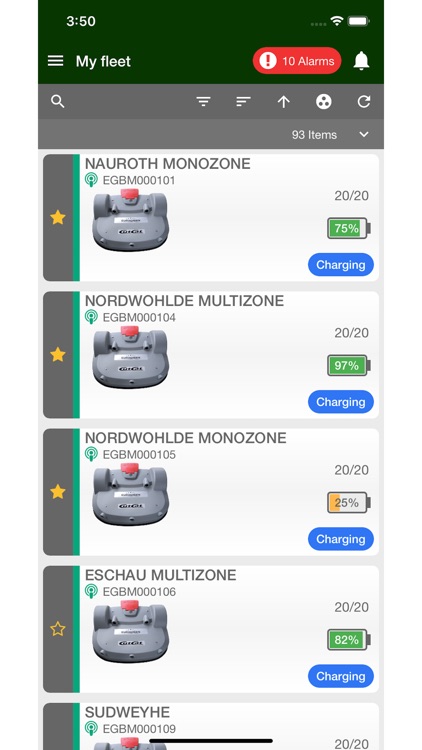Tap the connection signal icon beside EGBM000105
The height and width of the screenshot is (750, 422).
click(91, 454)
